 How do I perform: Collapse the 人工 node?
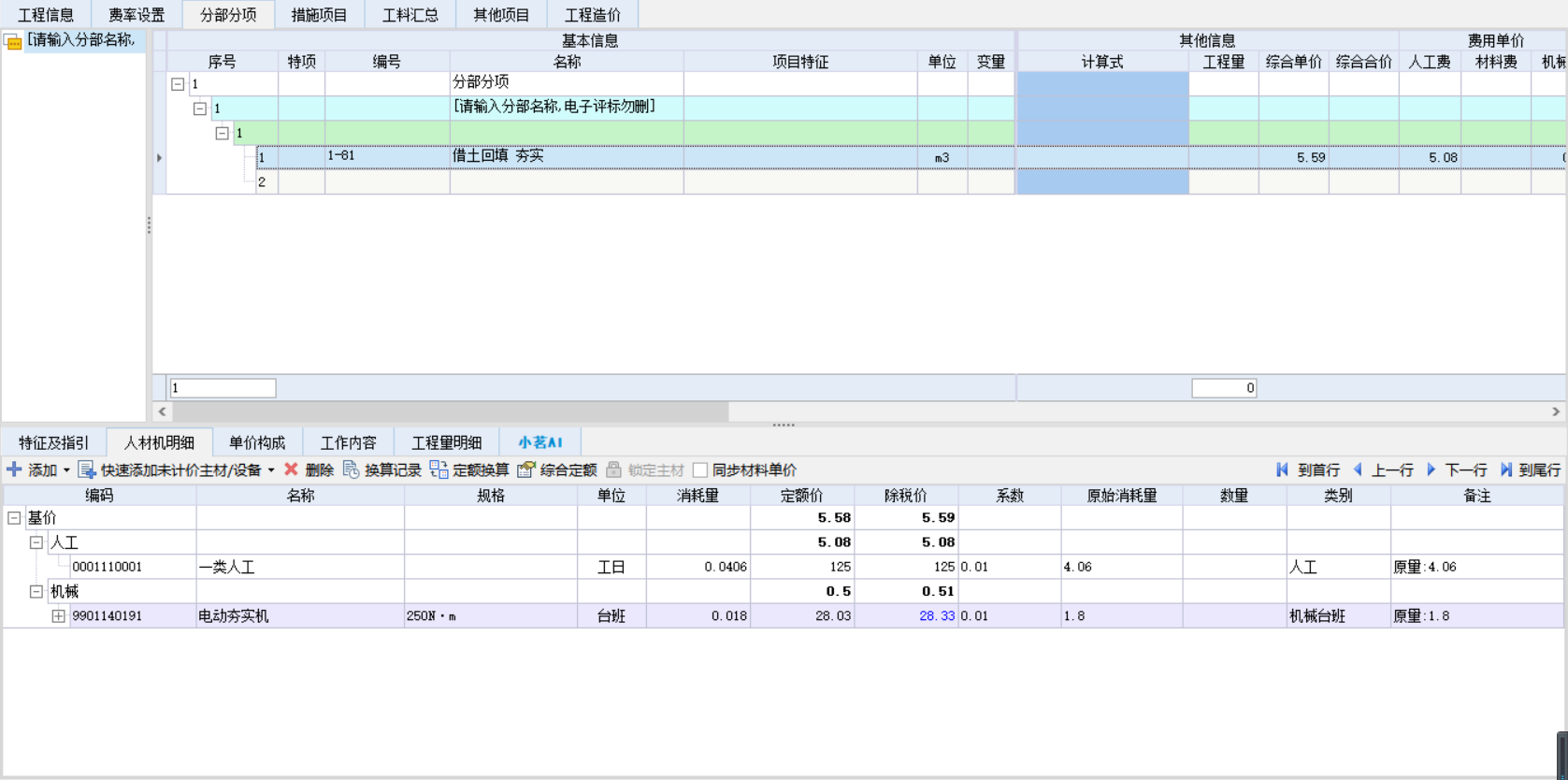[x=36, y=542]
